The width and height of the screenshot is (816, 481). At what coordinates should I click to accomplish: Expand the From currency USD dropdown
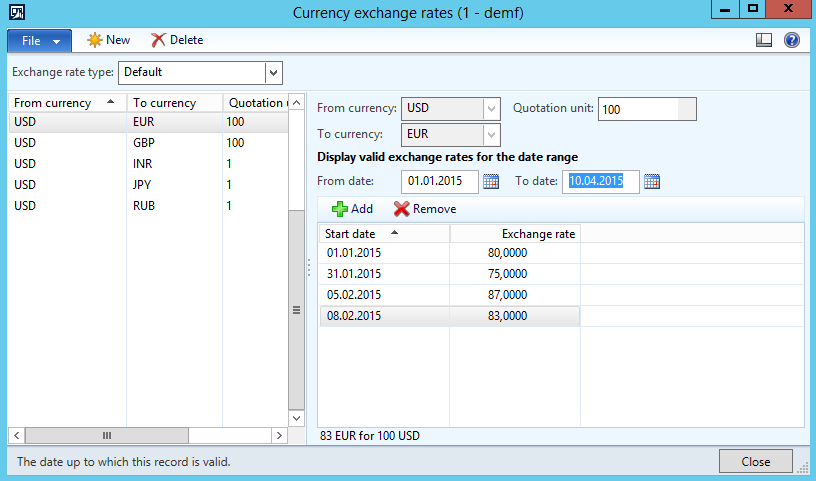coord(491,108)
